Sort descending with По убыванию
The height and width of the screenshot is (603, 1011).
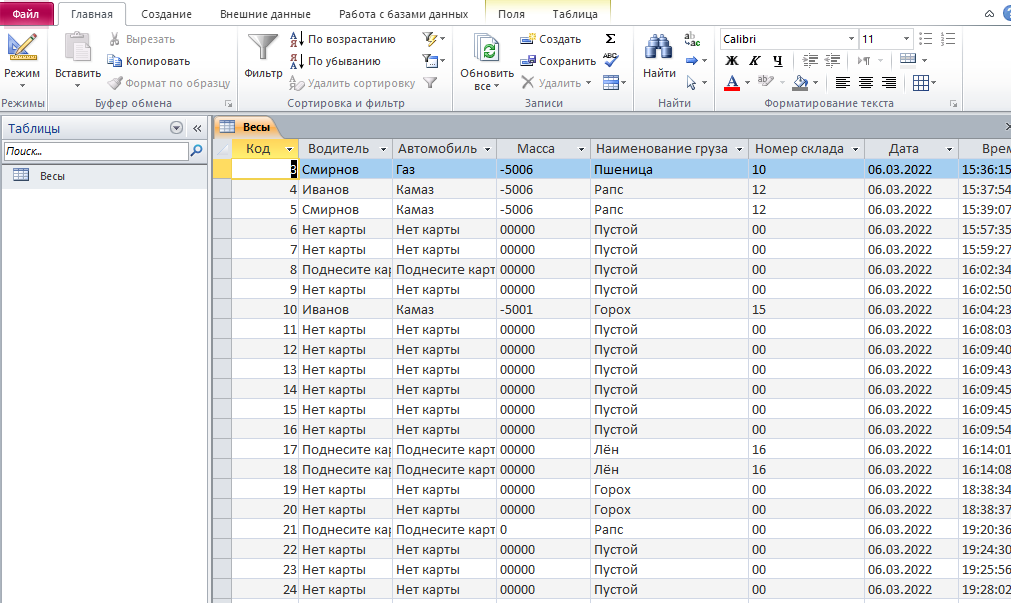point(335,61)
